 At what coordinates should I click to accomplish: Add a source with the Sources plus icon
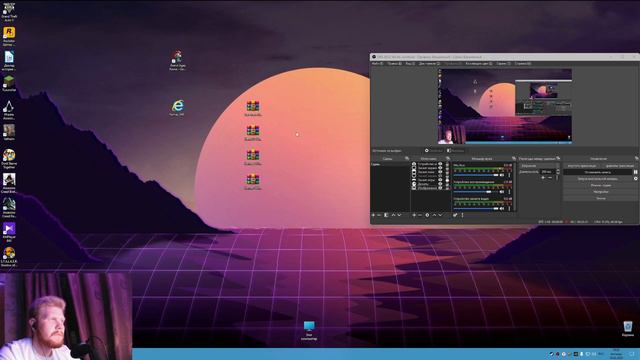pyautogui.click(x=414, y=215)
